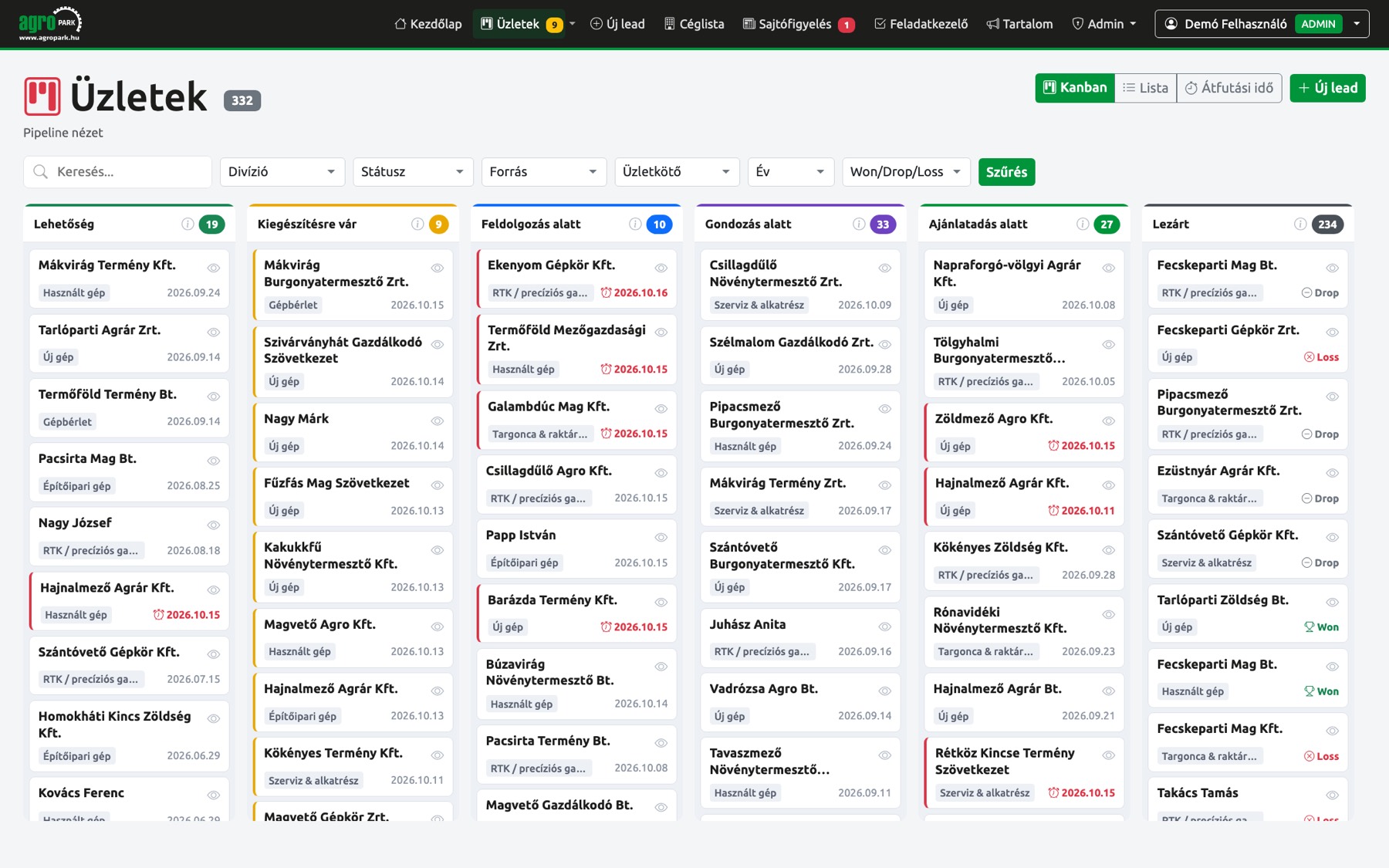Click the green Szűrés button

click(1006, 171)
